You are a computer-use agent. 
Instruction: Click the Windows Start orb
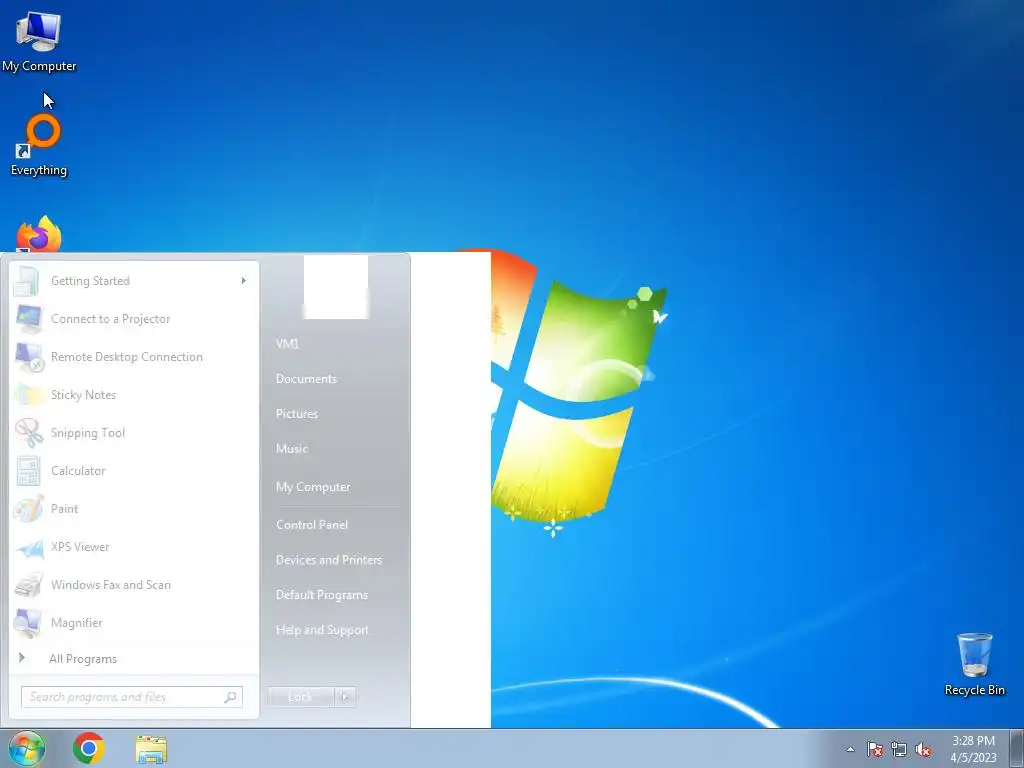point(26,748)
